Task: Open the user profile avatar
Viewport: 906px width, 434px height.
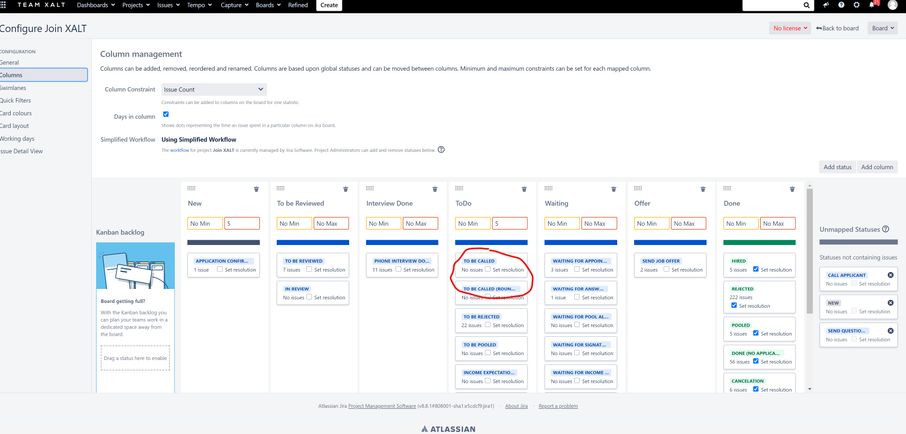Action: pos(893,5)
